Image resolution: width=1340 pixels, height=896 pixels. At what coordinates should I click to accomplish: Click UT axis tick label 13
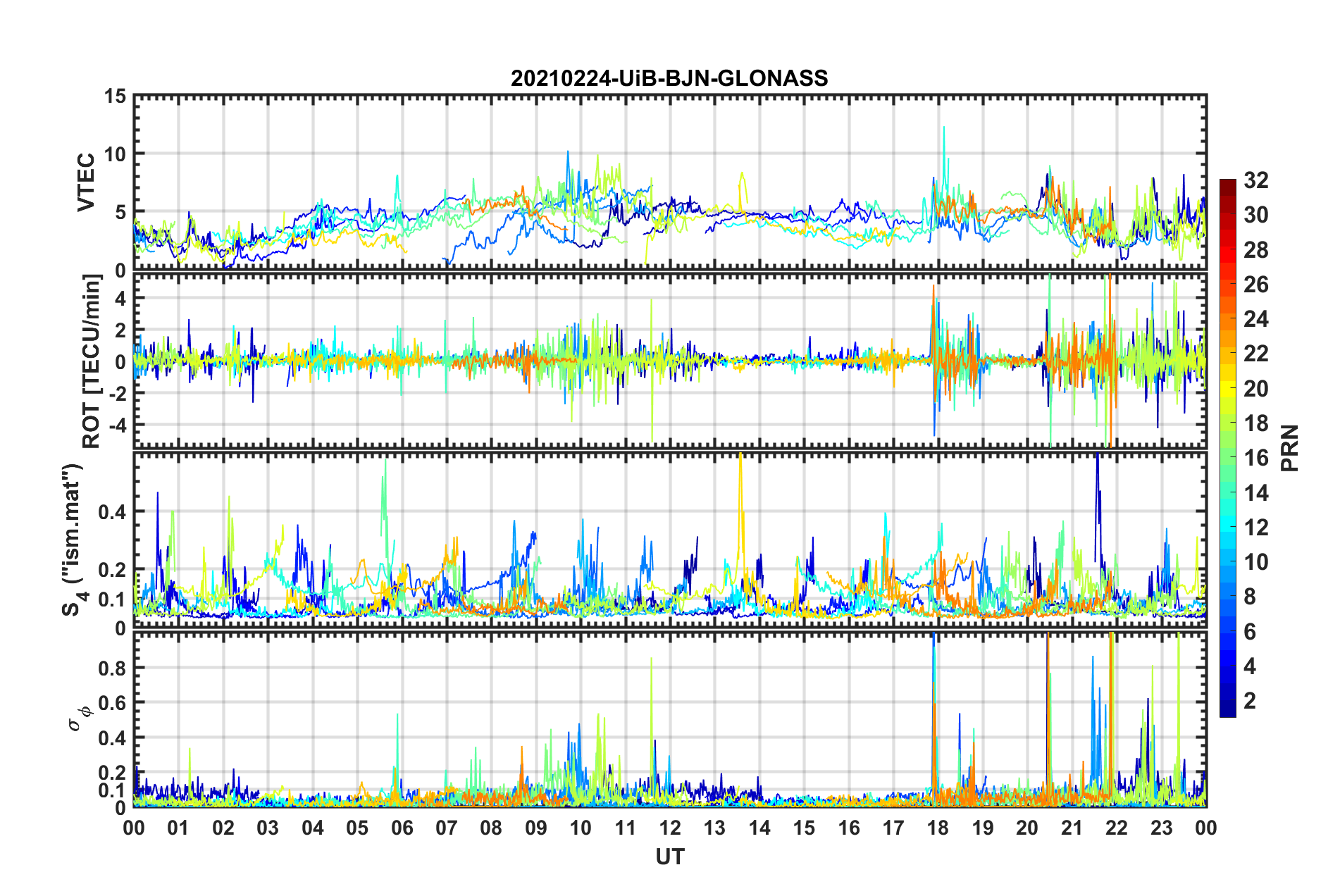(715, 828)
